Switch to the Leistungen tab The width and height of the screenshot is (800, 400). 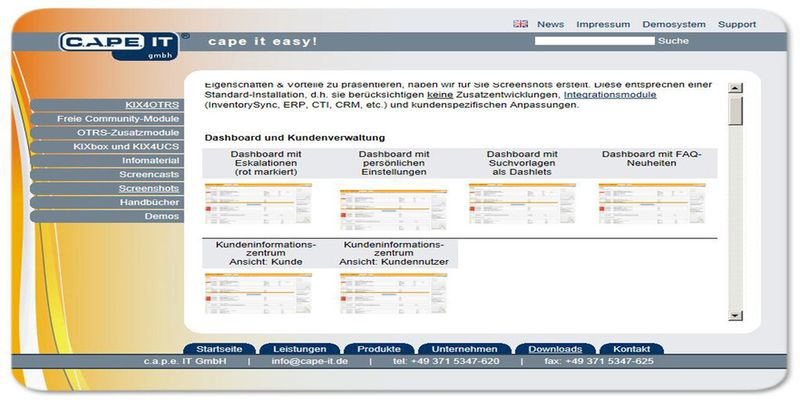pyautogui.click(x=299, y=349)
